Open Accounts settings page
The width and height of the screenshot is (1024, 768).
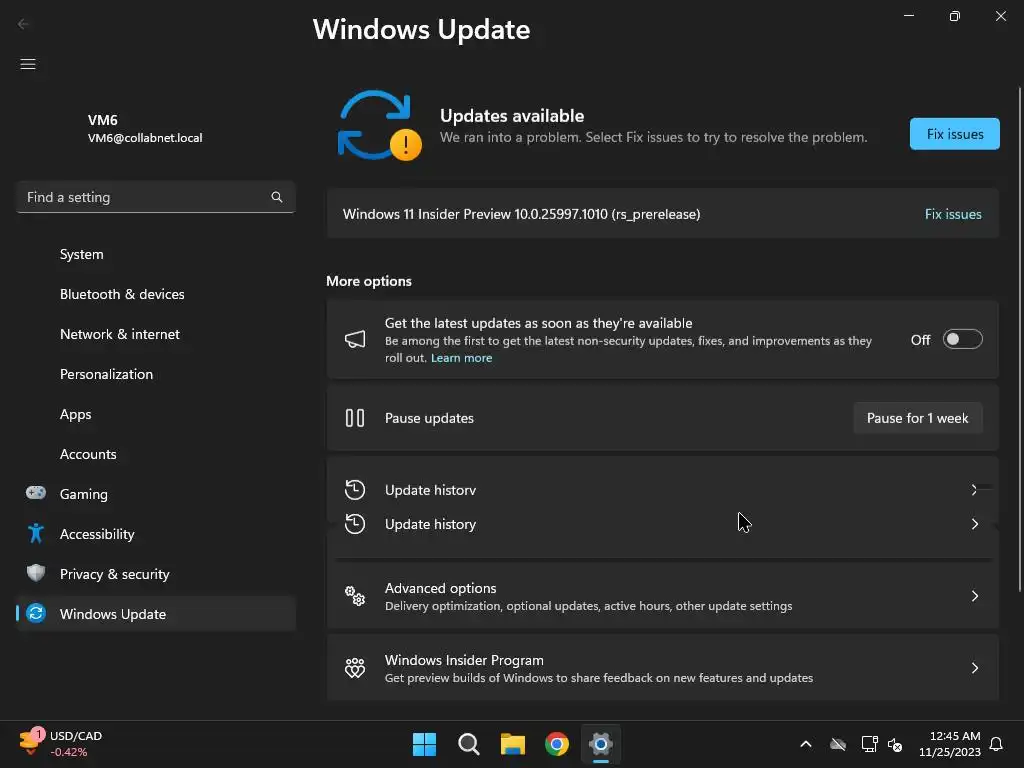156,454
